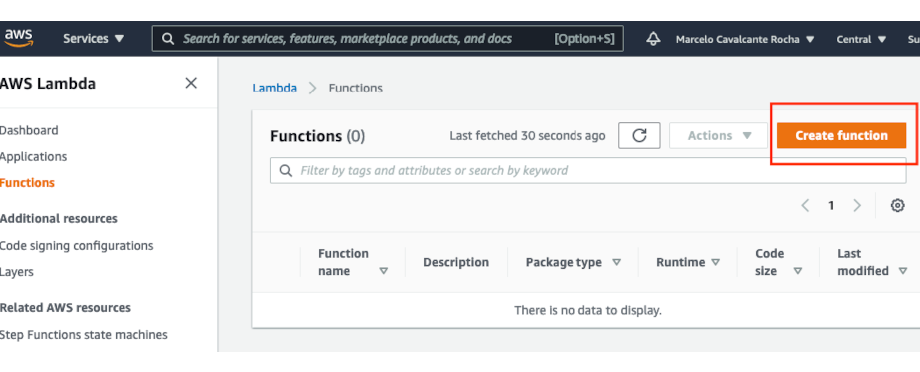Click the AWS logo home icon
This screenshot has height=372, width=920.
(19, 38)
